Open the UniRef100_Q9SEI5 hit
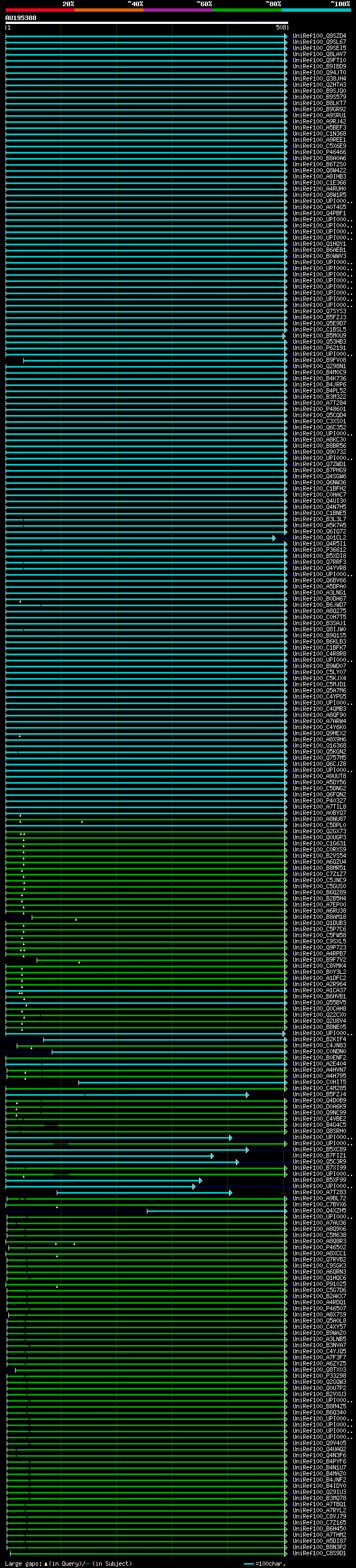Image resolution: width=356 pixels, height=1568 pixels. tap(319, 48)
